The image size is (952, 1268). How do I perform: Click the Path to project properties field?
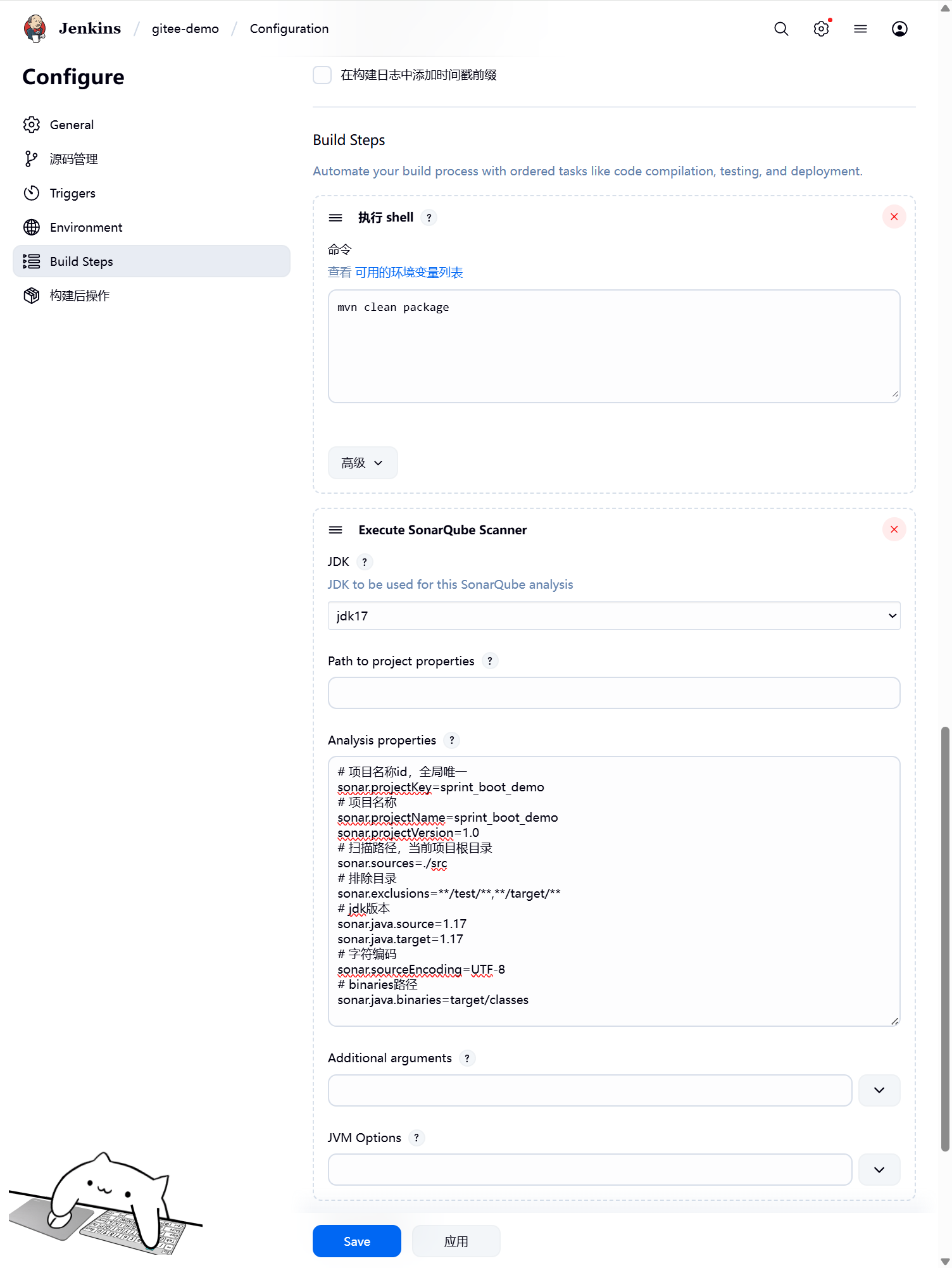(614, 693)
